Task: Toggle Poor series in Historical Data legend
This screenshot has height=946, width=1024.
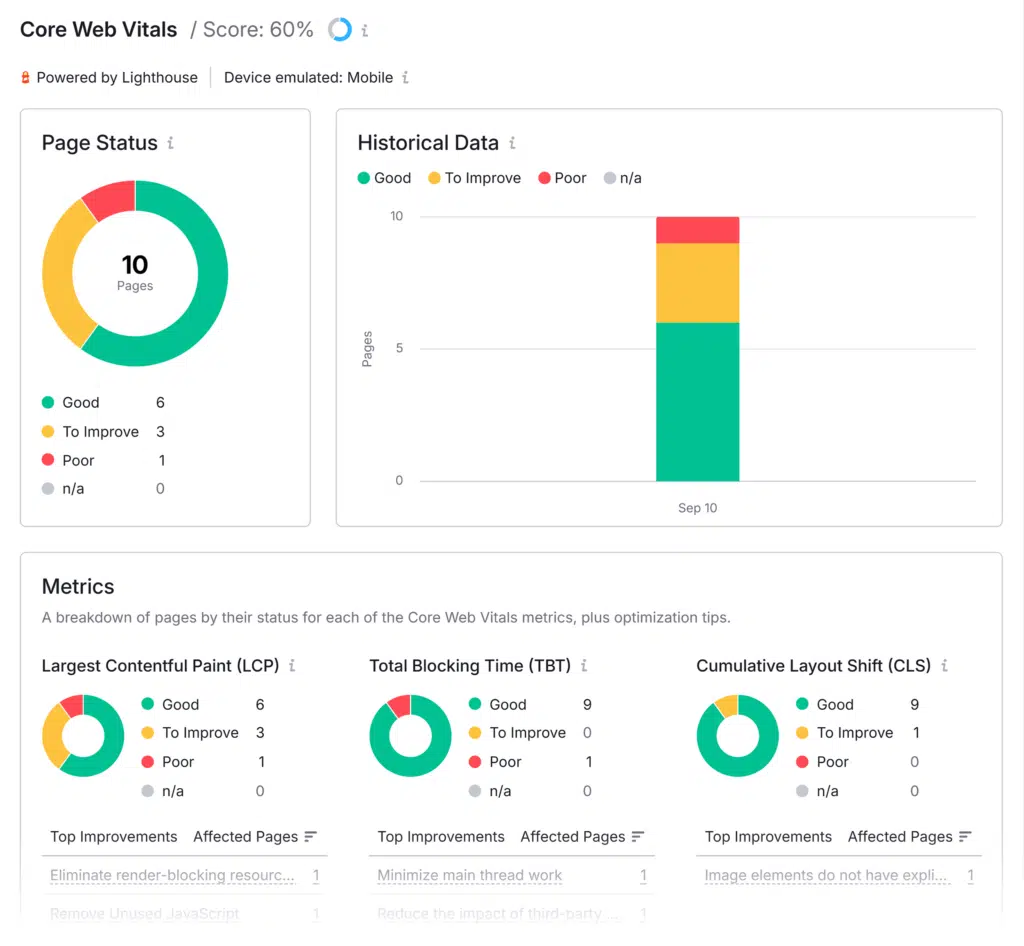Action: click(x=562, y=178)
